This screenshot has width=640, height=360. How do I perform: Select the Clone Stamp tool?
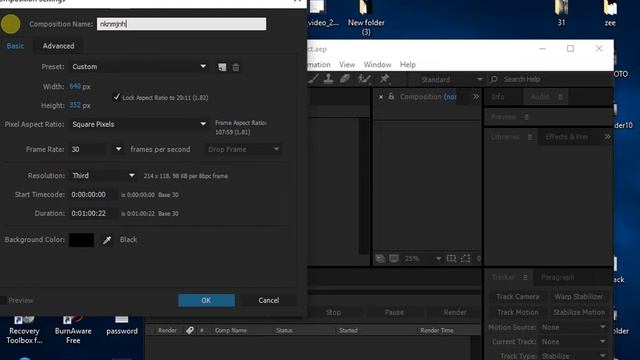[x=329, y=79]
